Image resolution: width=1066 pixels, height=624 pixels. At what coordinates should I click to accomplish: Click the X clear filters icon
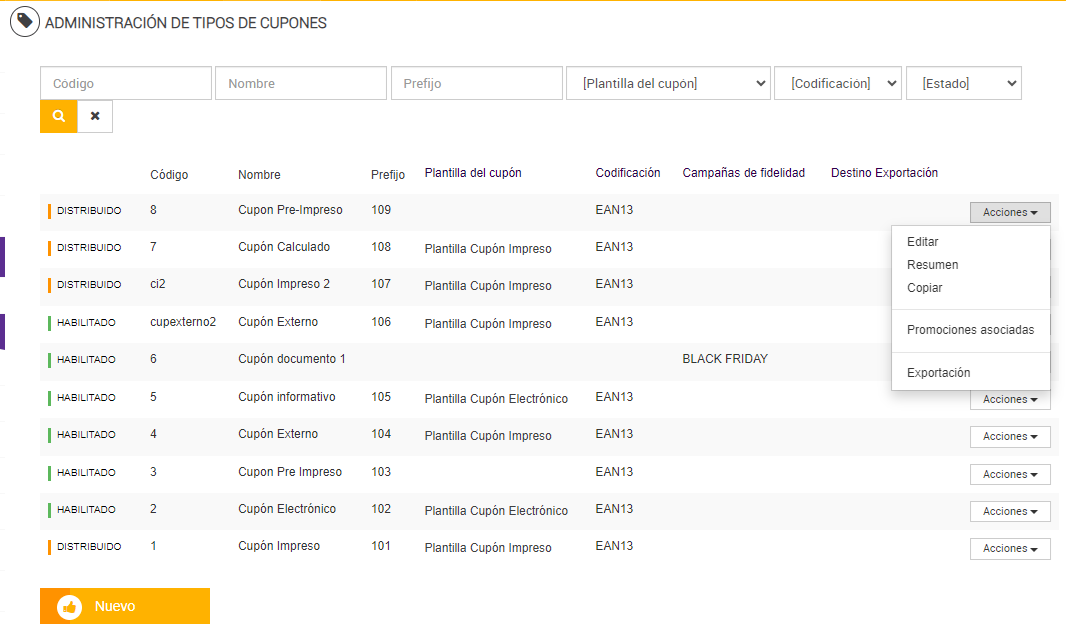(x=95, y=116)
